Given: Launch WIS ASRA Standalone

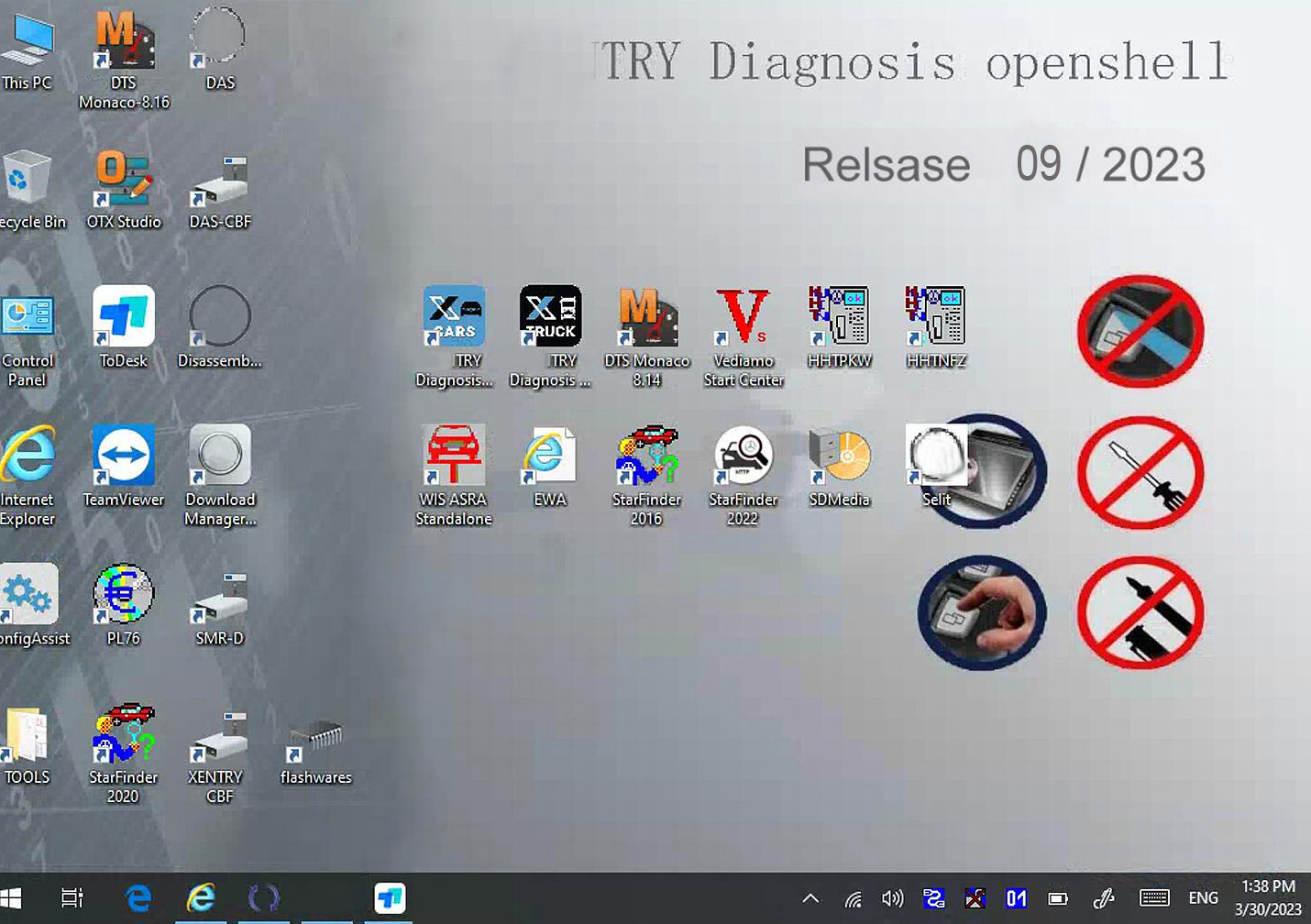Looking at the screenshot, I should coord(454,475).
